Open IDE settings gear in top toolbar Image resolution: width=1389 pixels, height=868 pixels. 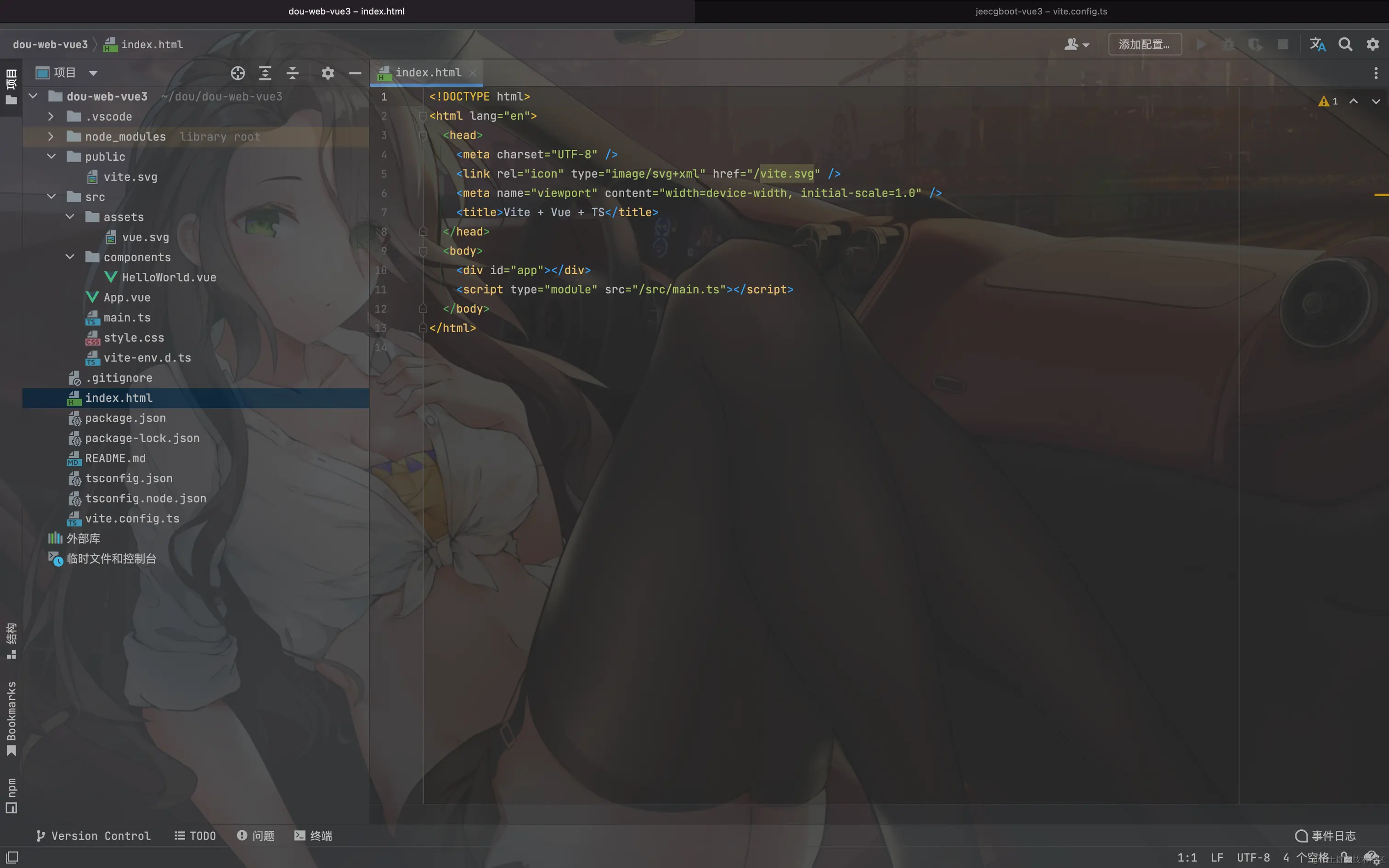[1372, 44]
